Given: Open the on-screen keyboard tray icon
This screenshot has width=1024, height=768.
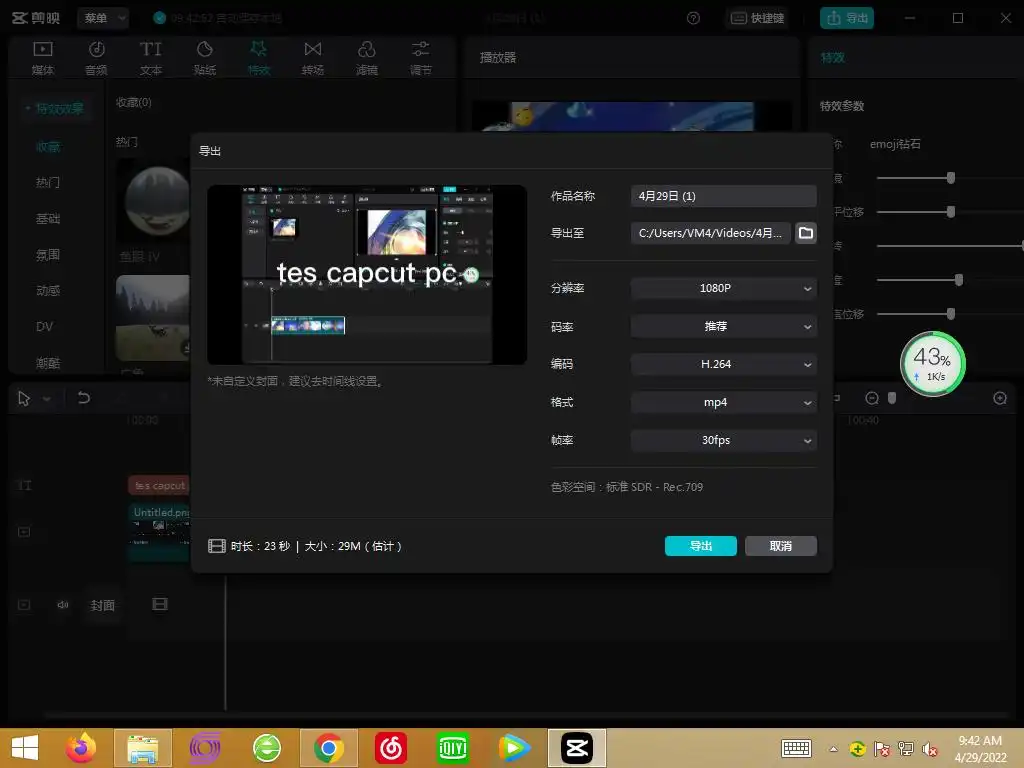Looking at the screenshot, I should tap(796, 748).
